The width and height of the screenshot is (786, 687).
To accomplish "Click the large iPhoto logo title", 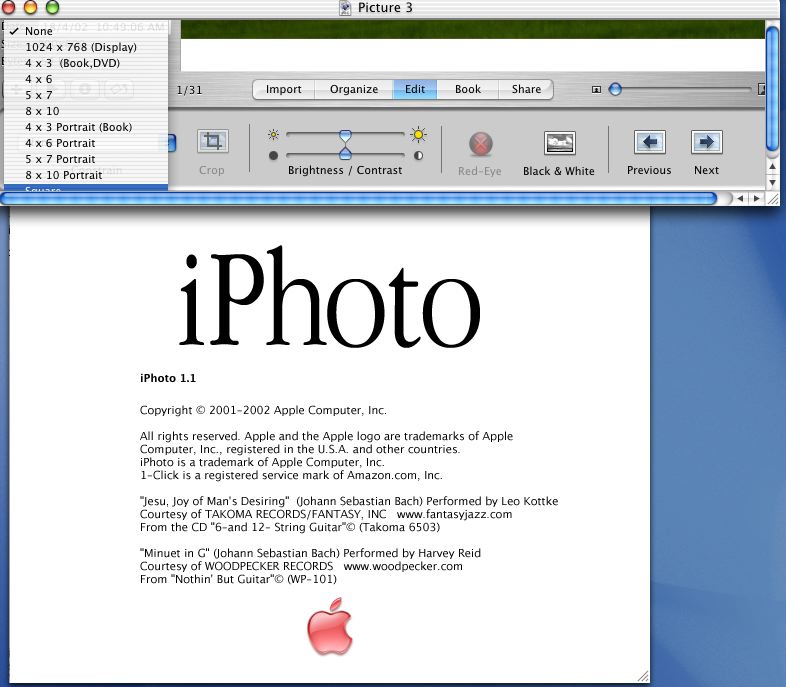I will pyautogui.click(x=330, y=297).
